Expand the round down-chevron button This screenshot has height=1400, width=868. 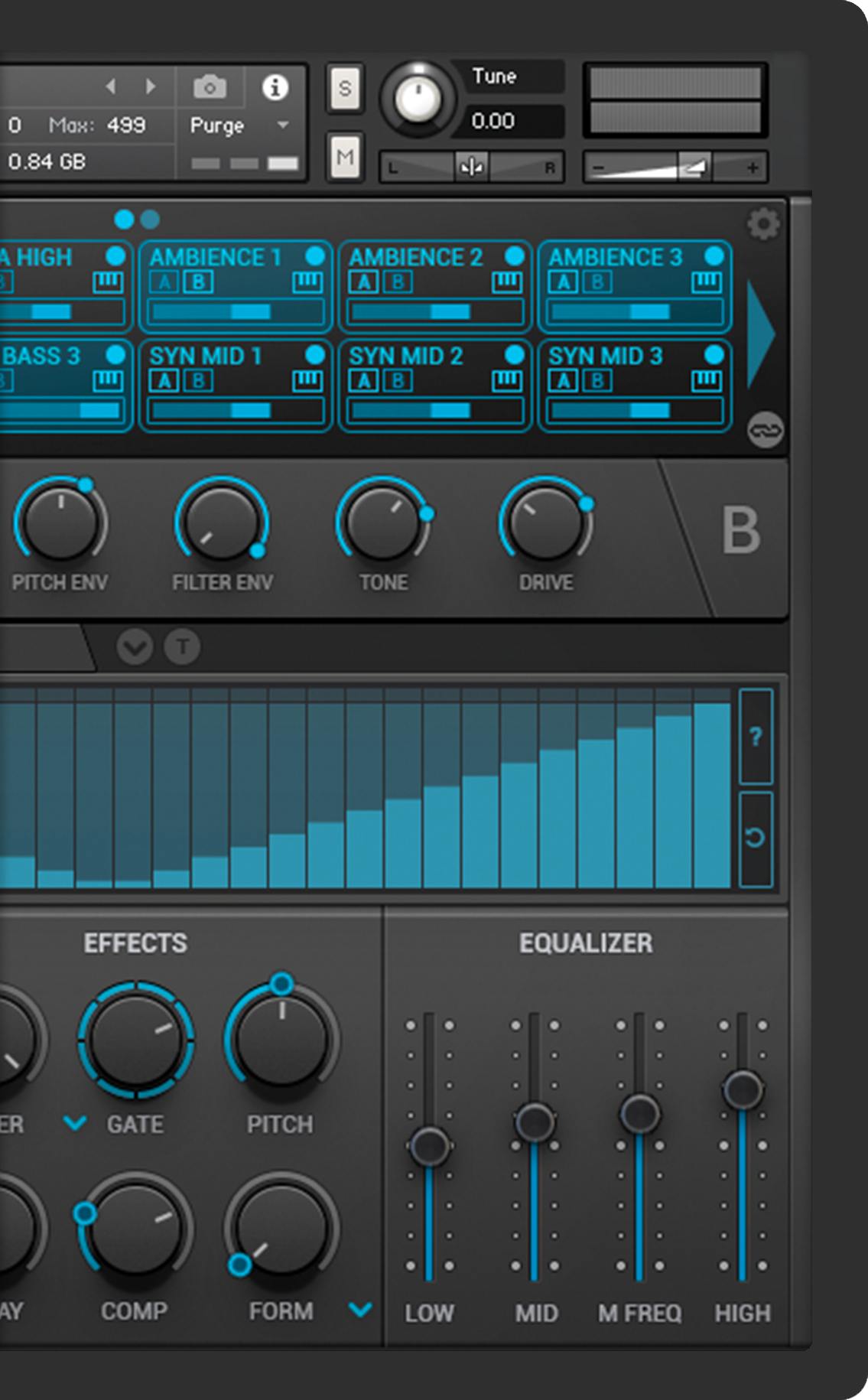pos(135,647)
